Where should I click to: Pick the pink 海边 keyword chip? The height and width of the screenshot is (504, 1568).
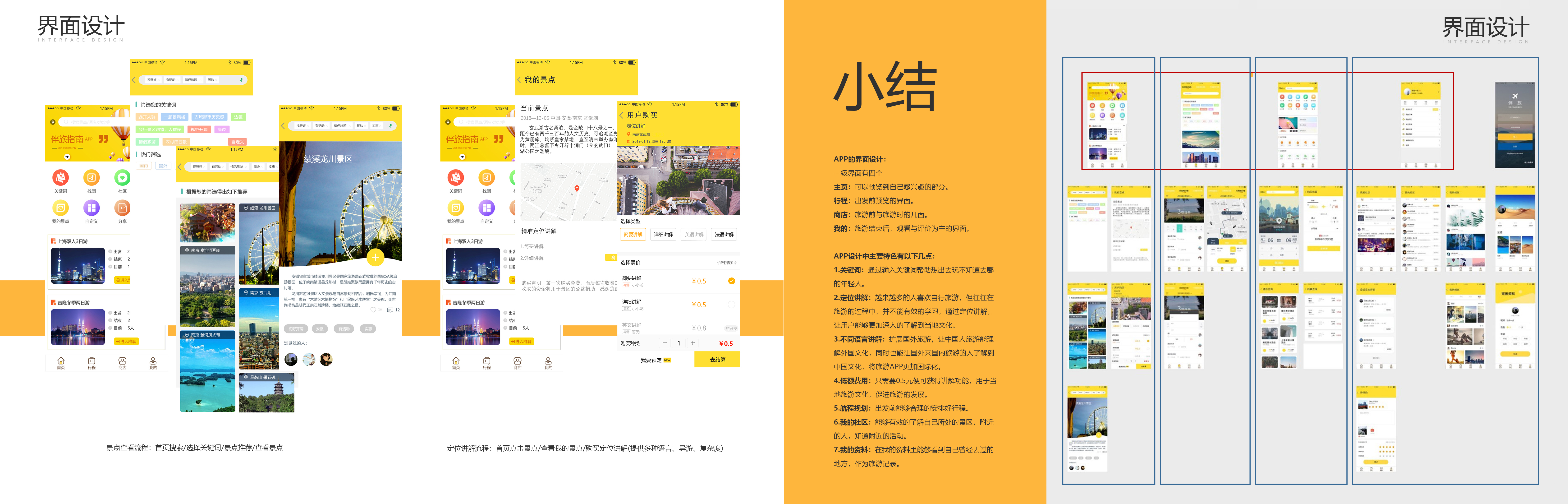click(222, 130)
